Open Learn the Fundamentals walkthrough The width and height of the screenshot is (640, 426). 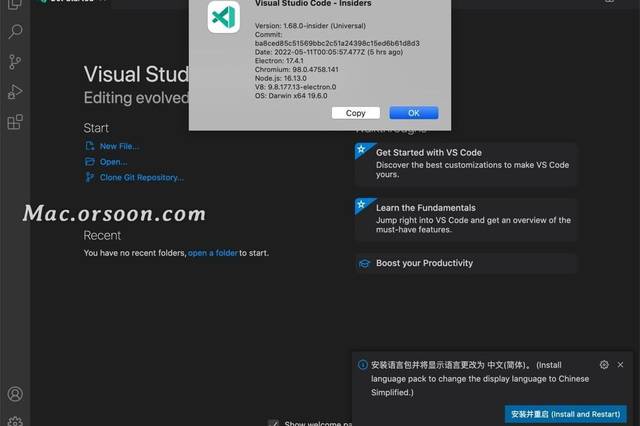466,220
